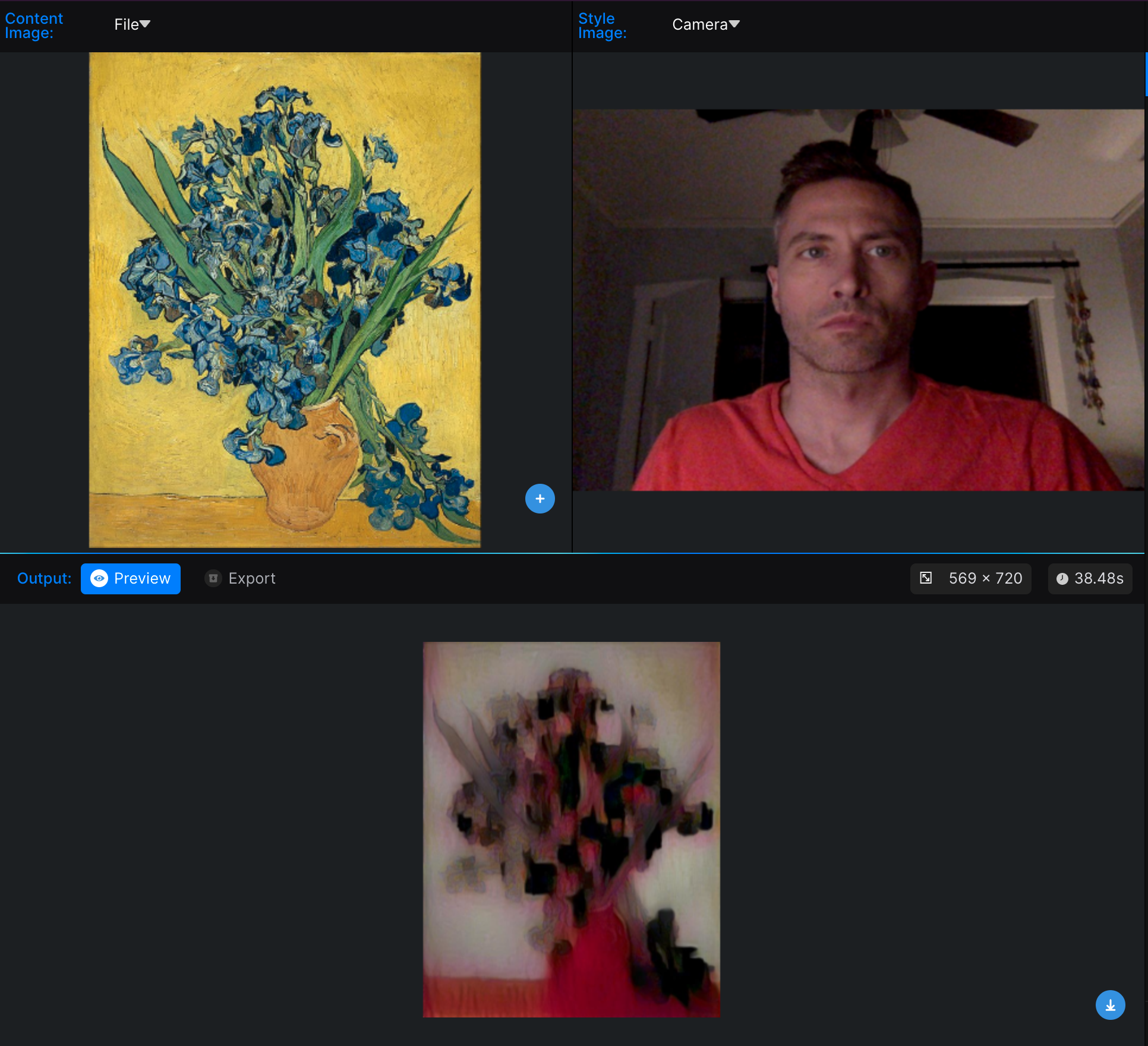Click the clock timer icon
This screenshot has width=1148, height=1046.
coord(1062,579)
